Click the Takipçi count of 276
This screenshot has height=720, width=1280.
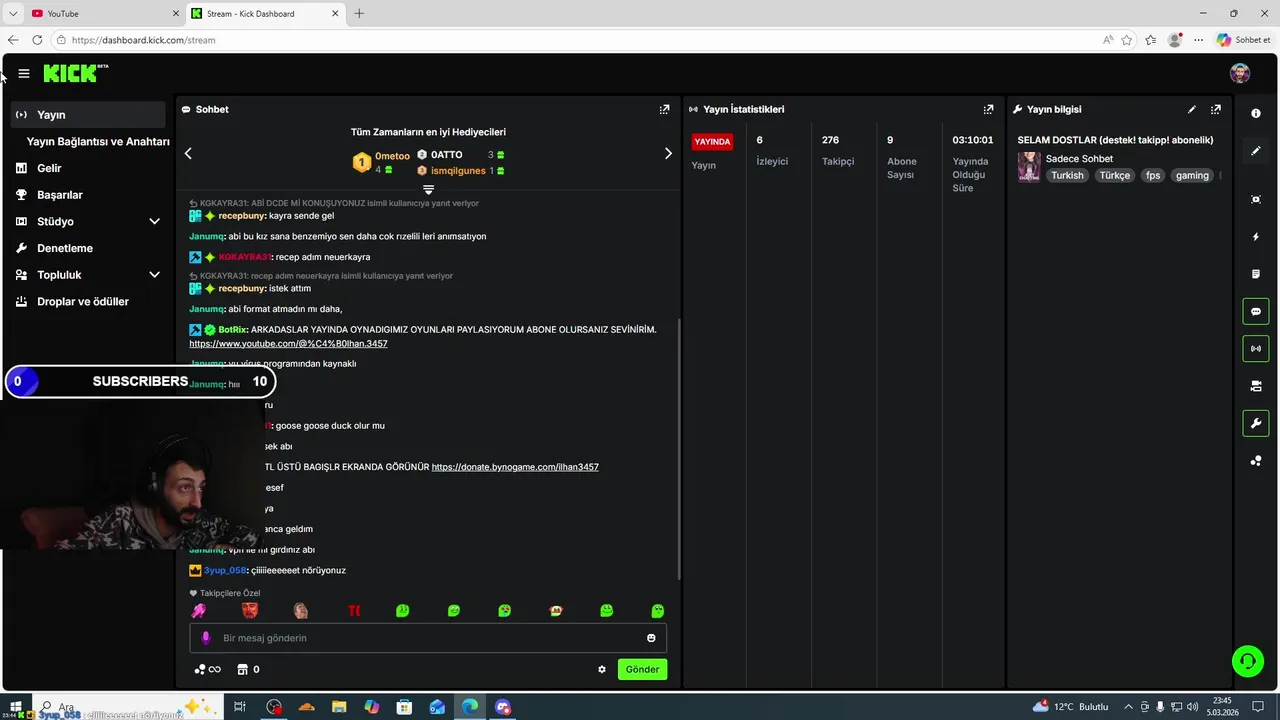[x=830, y=140]
